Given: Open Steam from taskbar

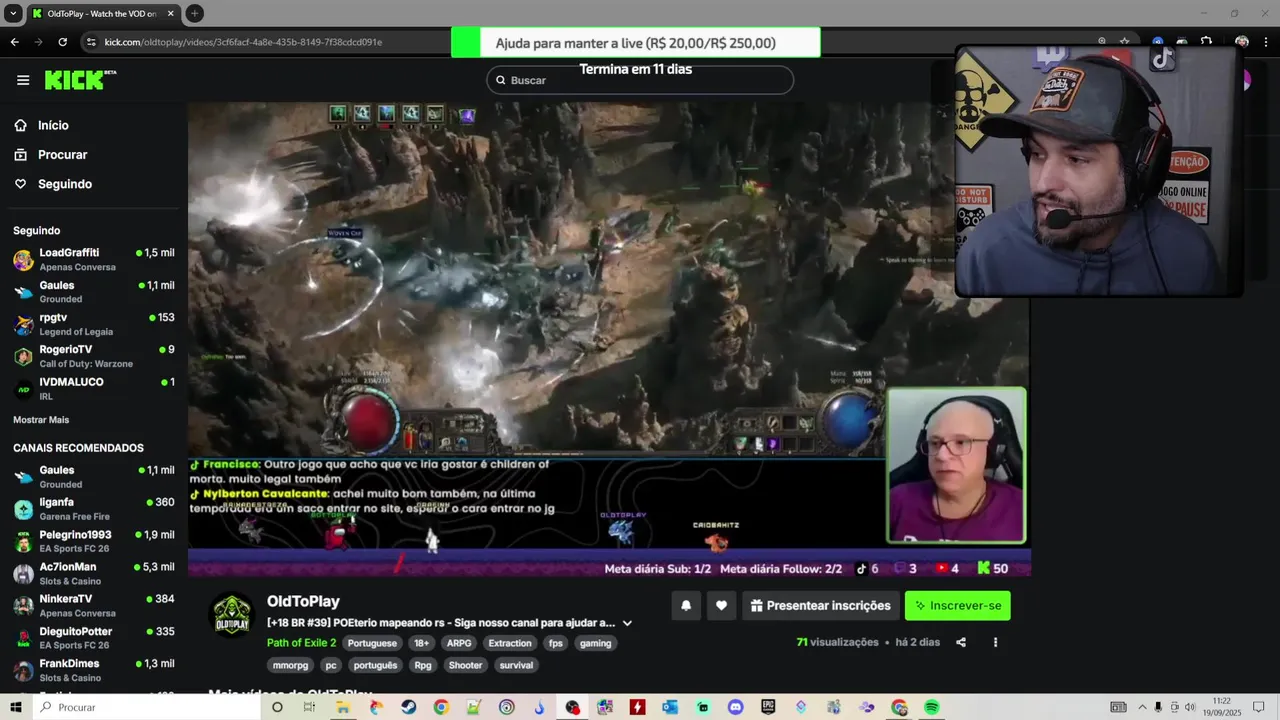Looking at the screenshot, I should (408, 707).
